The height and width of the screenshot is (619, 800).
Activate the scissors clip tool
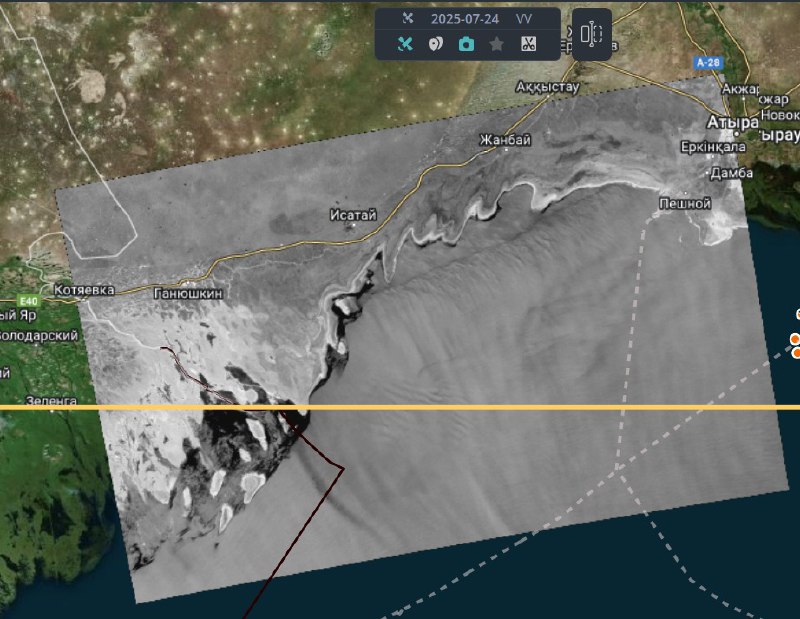click(529, 44)
